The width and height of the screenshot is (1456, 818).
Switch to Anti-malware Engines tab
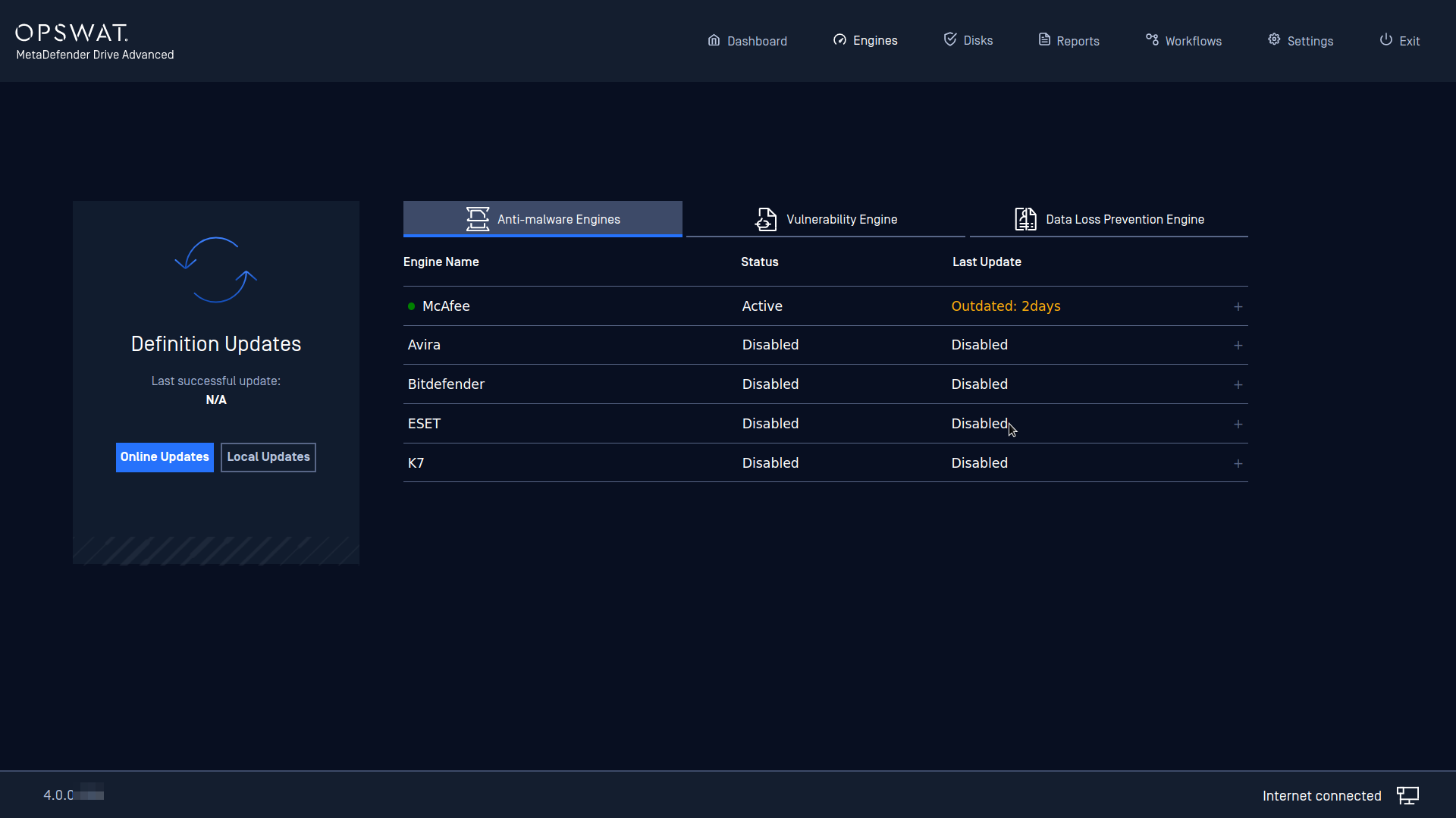click(543, 218)
